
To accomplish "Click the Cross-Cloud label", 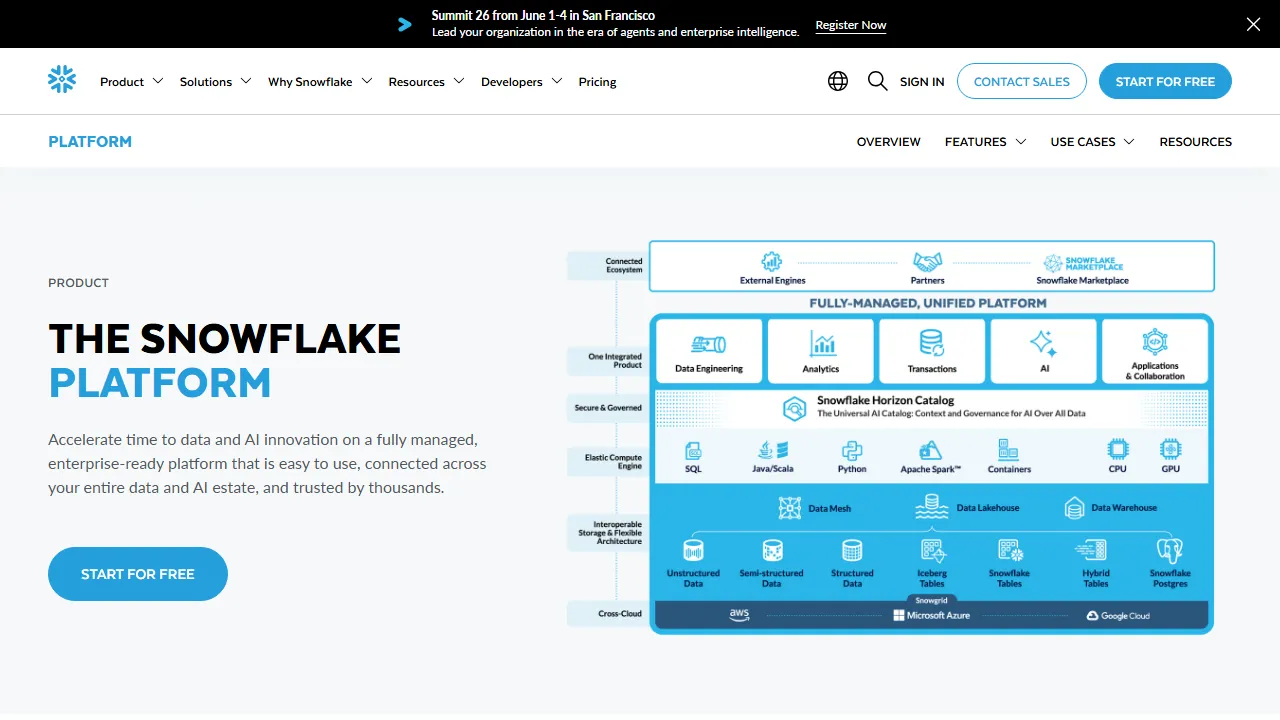I will coord(606,613).
